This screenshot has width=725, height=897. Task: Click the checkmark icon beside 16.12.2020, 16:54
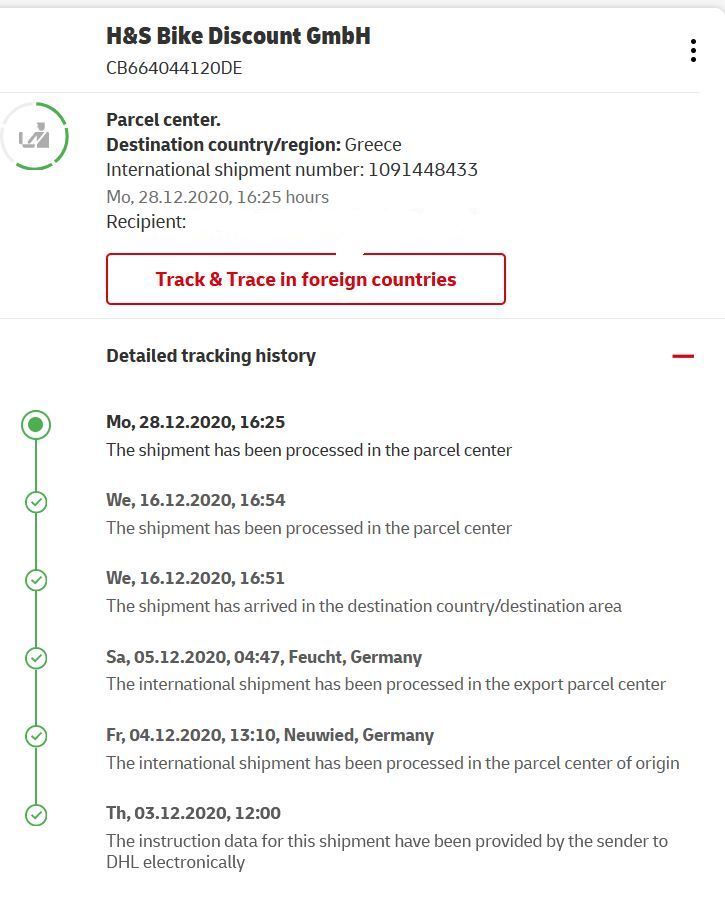click(x=36, y=502)
